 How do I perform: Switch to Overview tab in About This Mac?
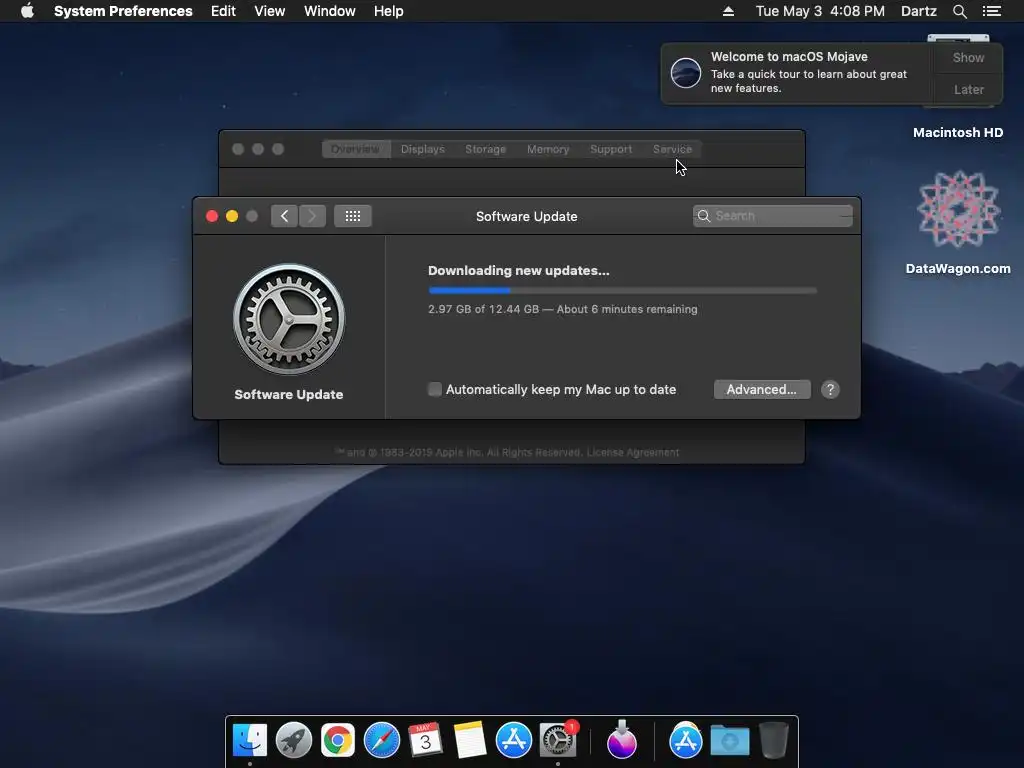click(355, 149)
